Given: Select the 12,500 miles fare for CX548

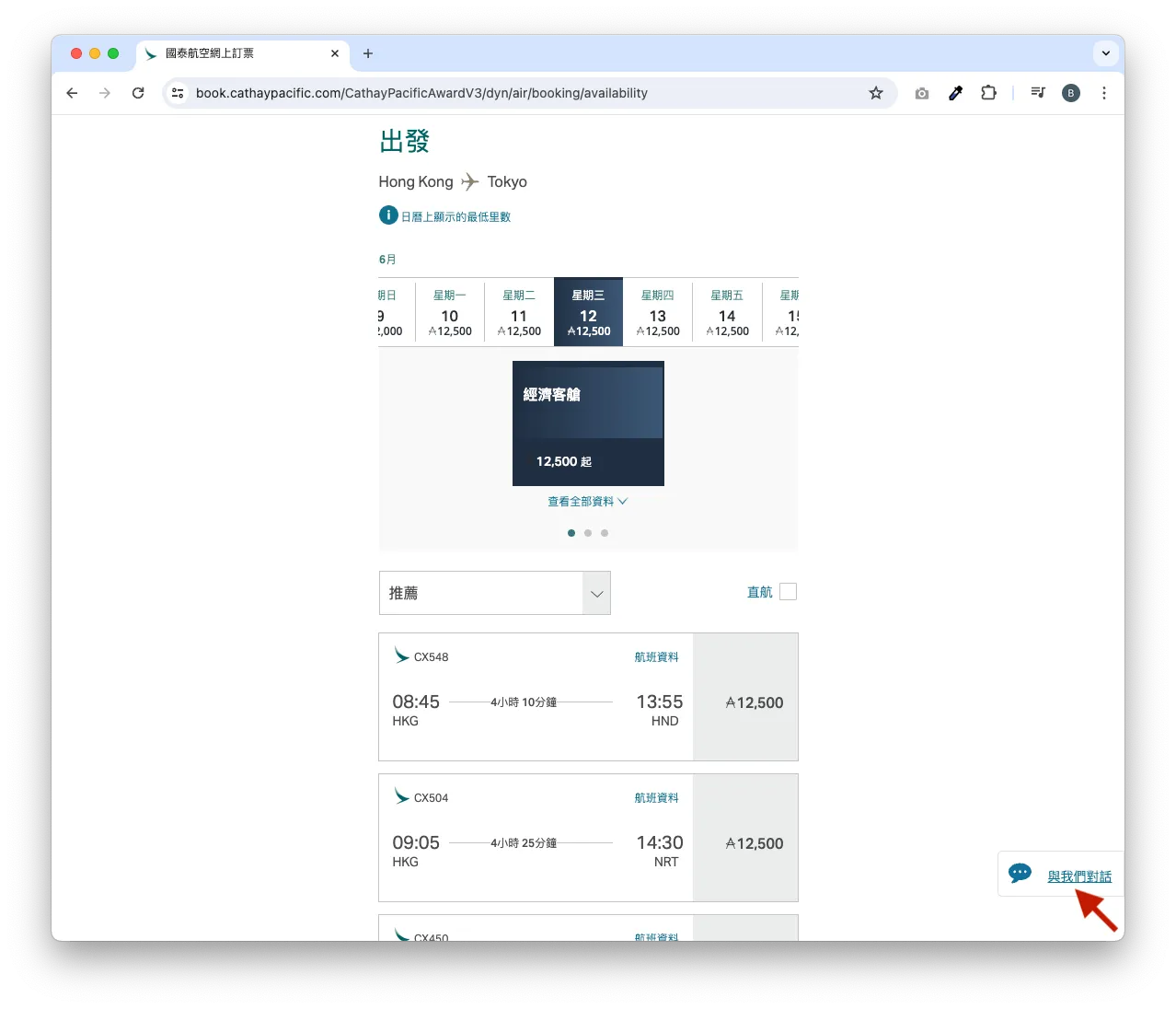Looking at the screenshot, I should coord(745,697).
